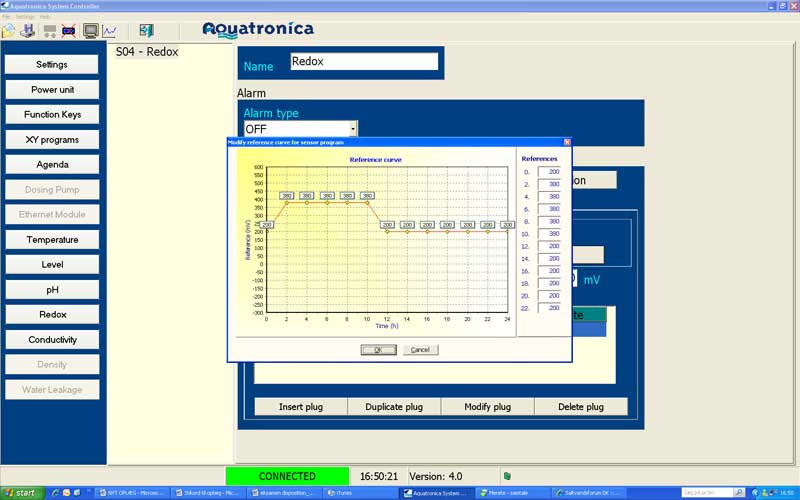Close the Modify reference curve dialog
800x500 pixels.
click(x=567, y=142)
